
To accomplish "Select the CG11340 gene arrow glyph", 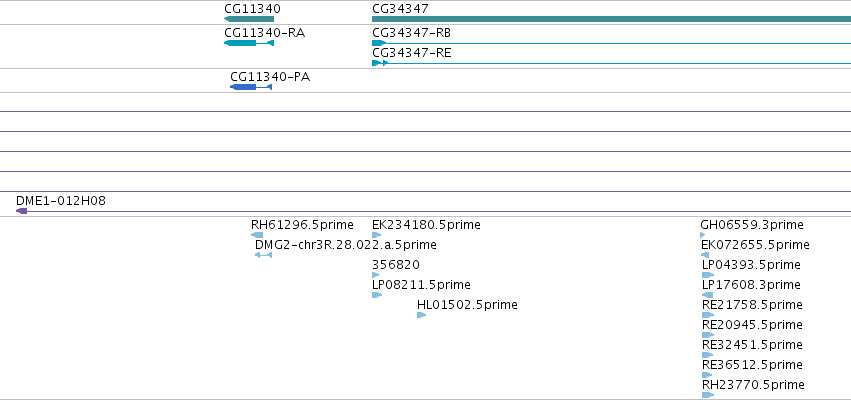I will 249,19.
